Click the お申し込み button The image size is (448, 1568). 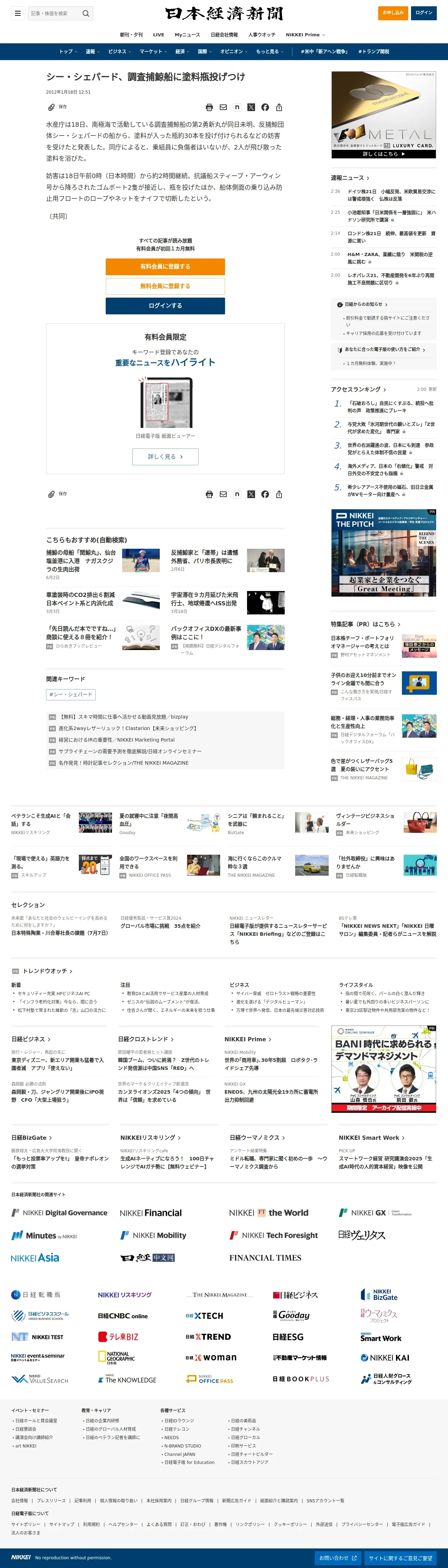coord(393,13)
